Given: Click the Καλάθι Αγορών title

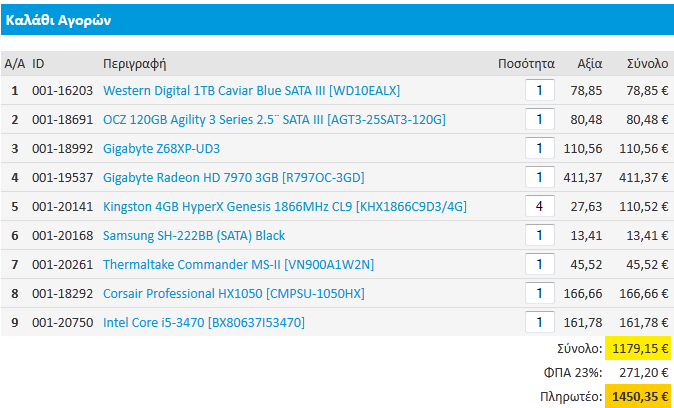Looking at the screenshot, I should tap(58, 20).
